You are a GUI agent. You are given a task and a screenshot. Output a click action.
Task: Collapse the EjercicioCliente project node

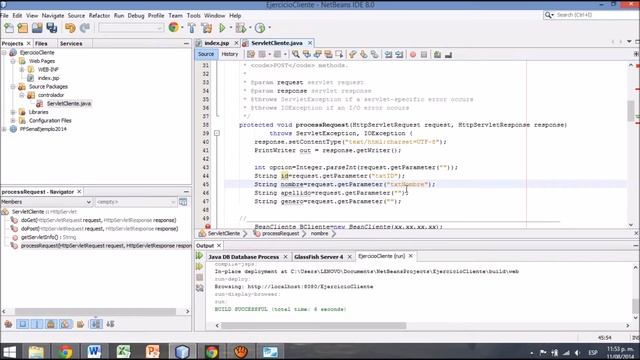pyautogui.click(x=4, y=53)
